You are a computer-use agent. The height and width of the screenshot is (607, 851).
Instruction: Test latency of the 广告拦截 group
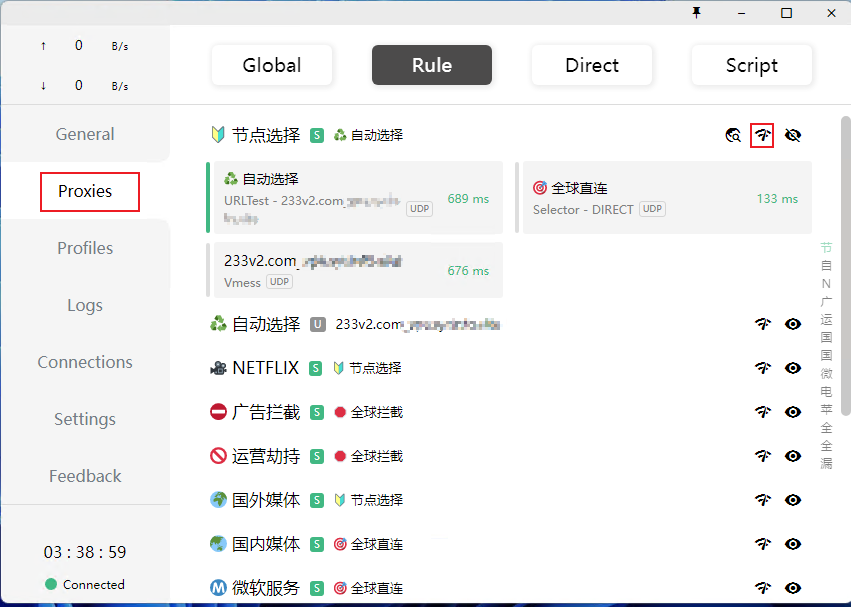(x=763, y=411)
